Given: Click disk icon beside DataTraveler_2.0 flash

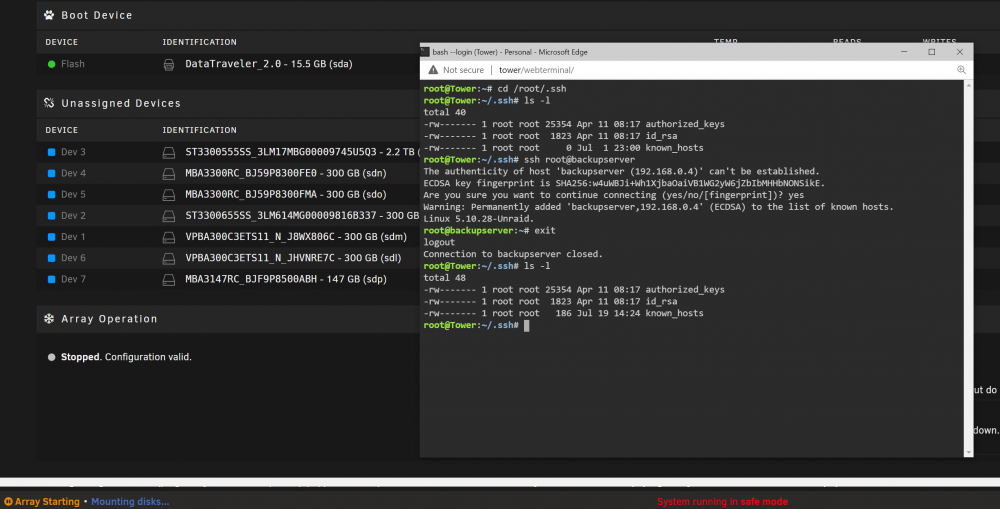Looking at the screenshot, I should (x=168, y=64).
